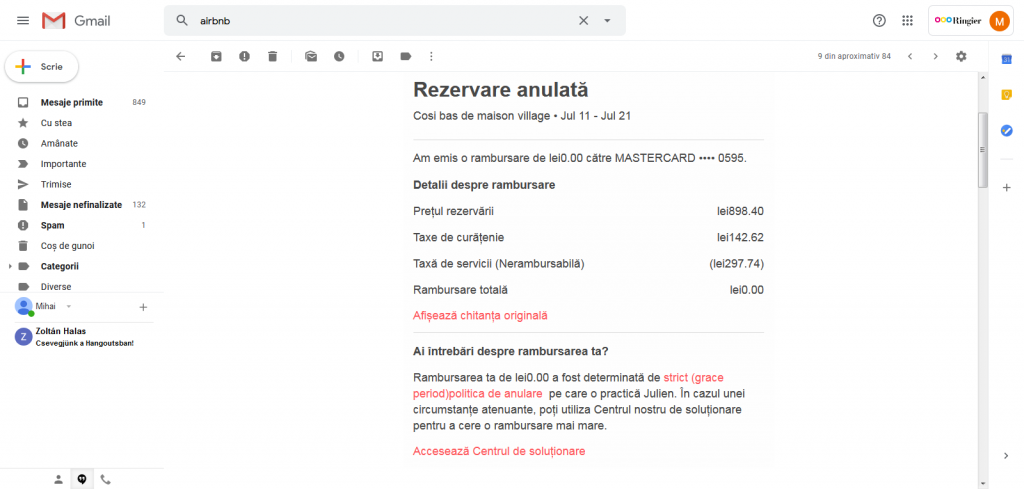Open the Settings gear
This screenshot has height=489, width=1024.
pyautogui.click(x=961, y=57)
